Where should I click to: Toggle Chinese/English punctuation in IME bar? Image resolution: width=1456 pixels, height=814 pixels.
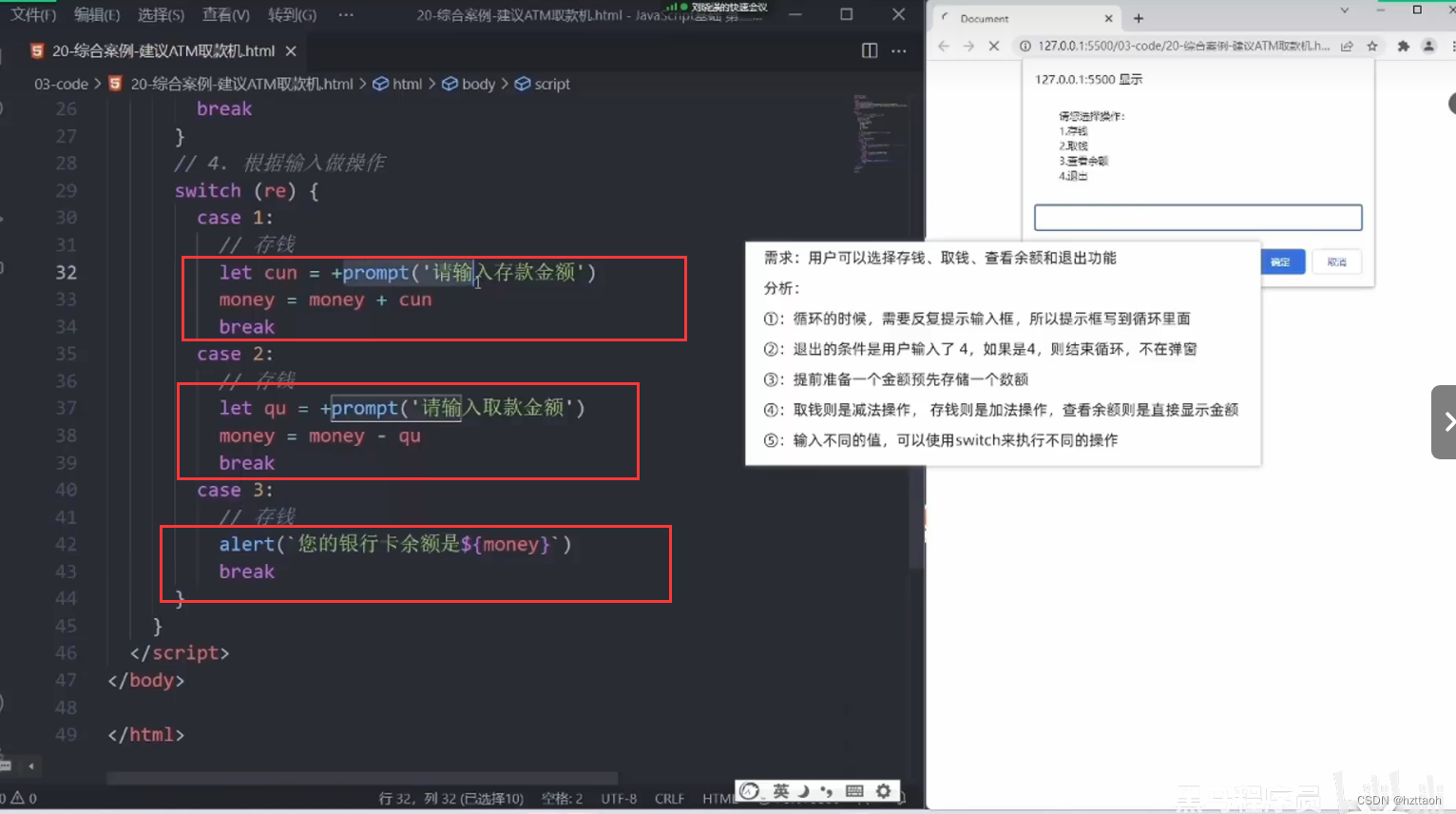pos(827,790)
